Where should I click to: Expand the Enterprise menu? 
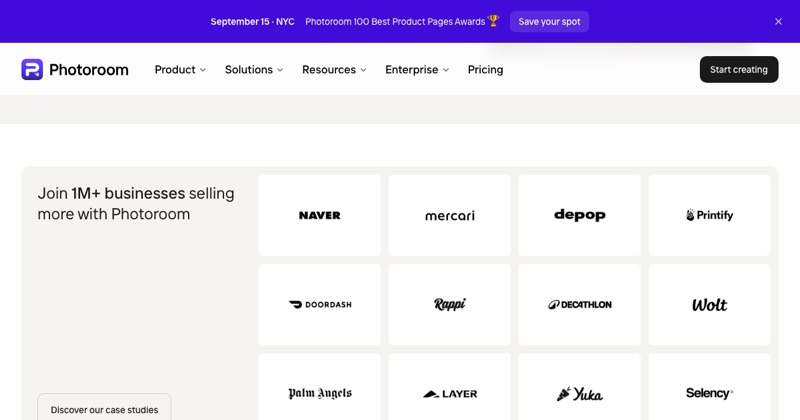[x=417, y=69]
